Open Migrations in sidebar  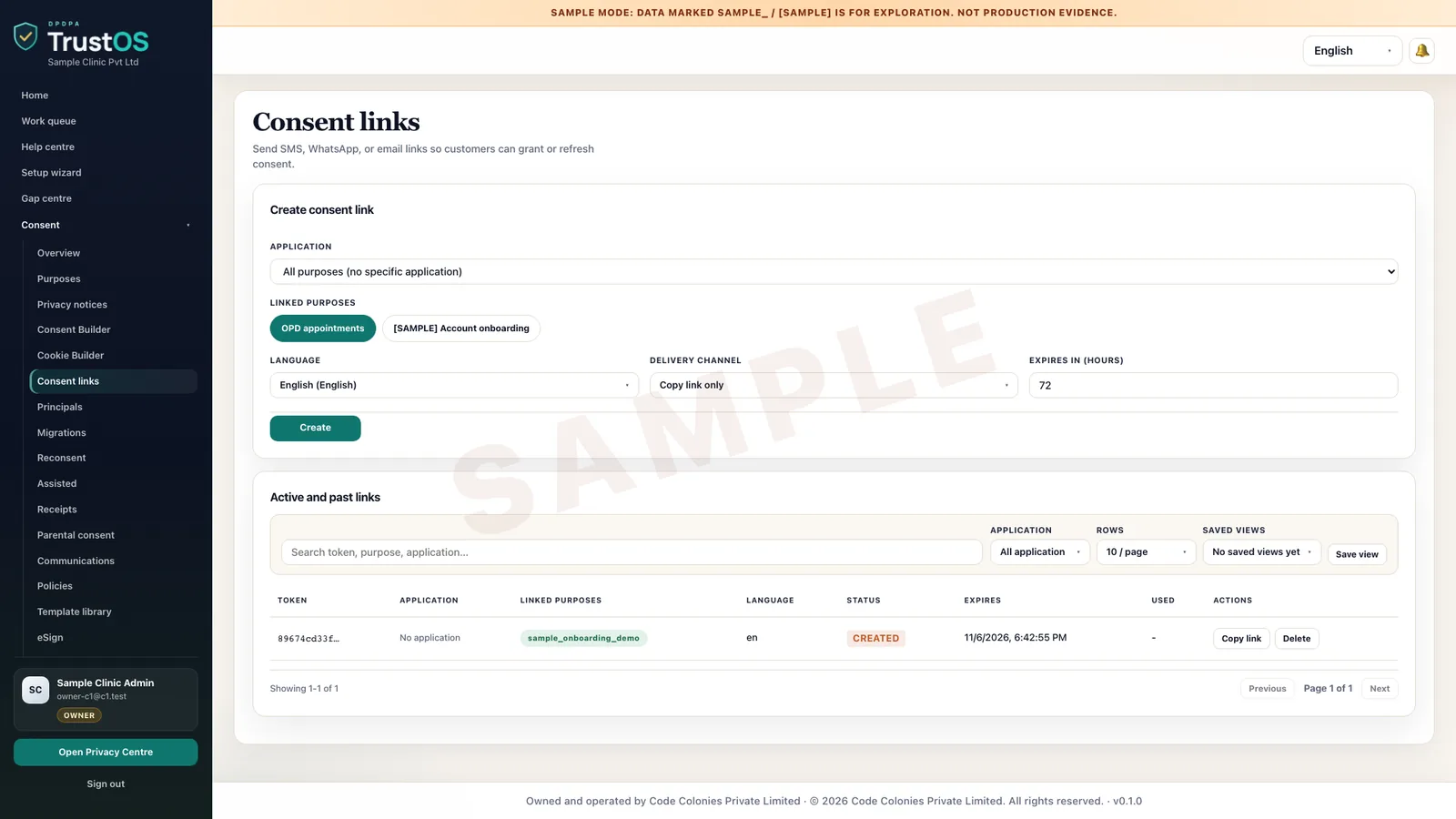coord(62,433)
